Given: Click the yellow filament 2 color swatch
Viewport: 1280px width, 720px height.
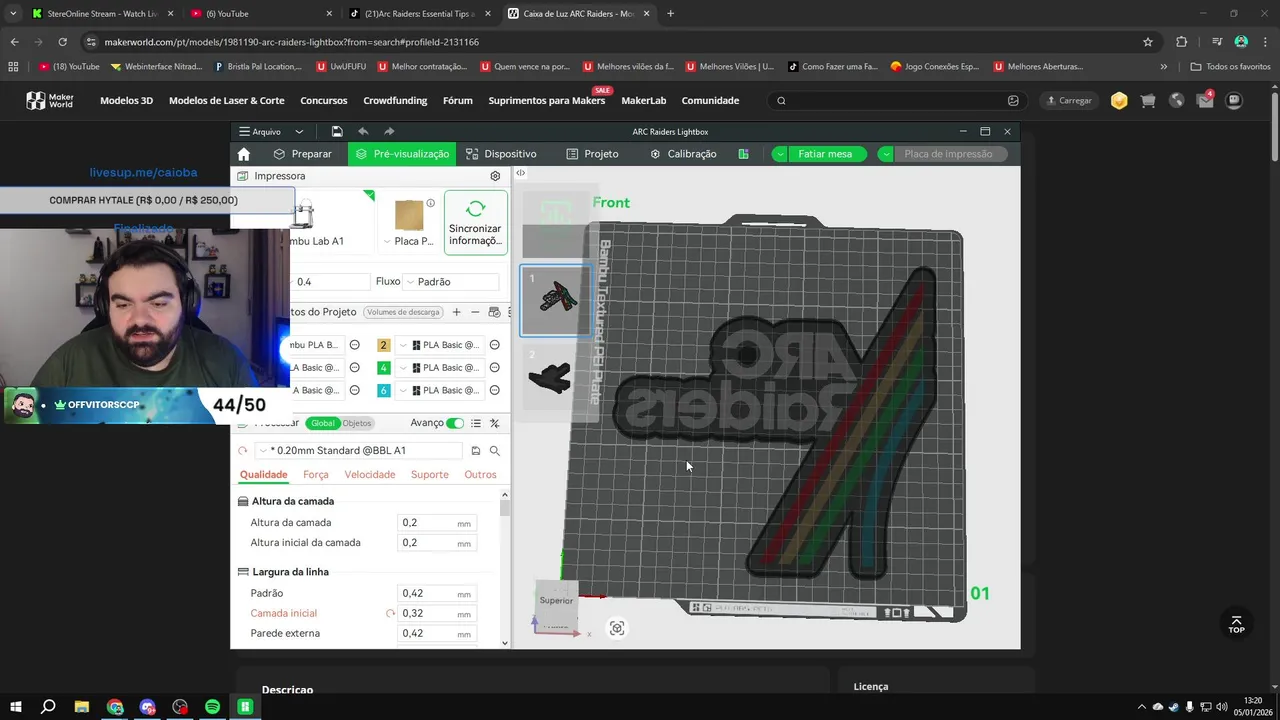Looking at the screenshot, I should coord(383,345).
